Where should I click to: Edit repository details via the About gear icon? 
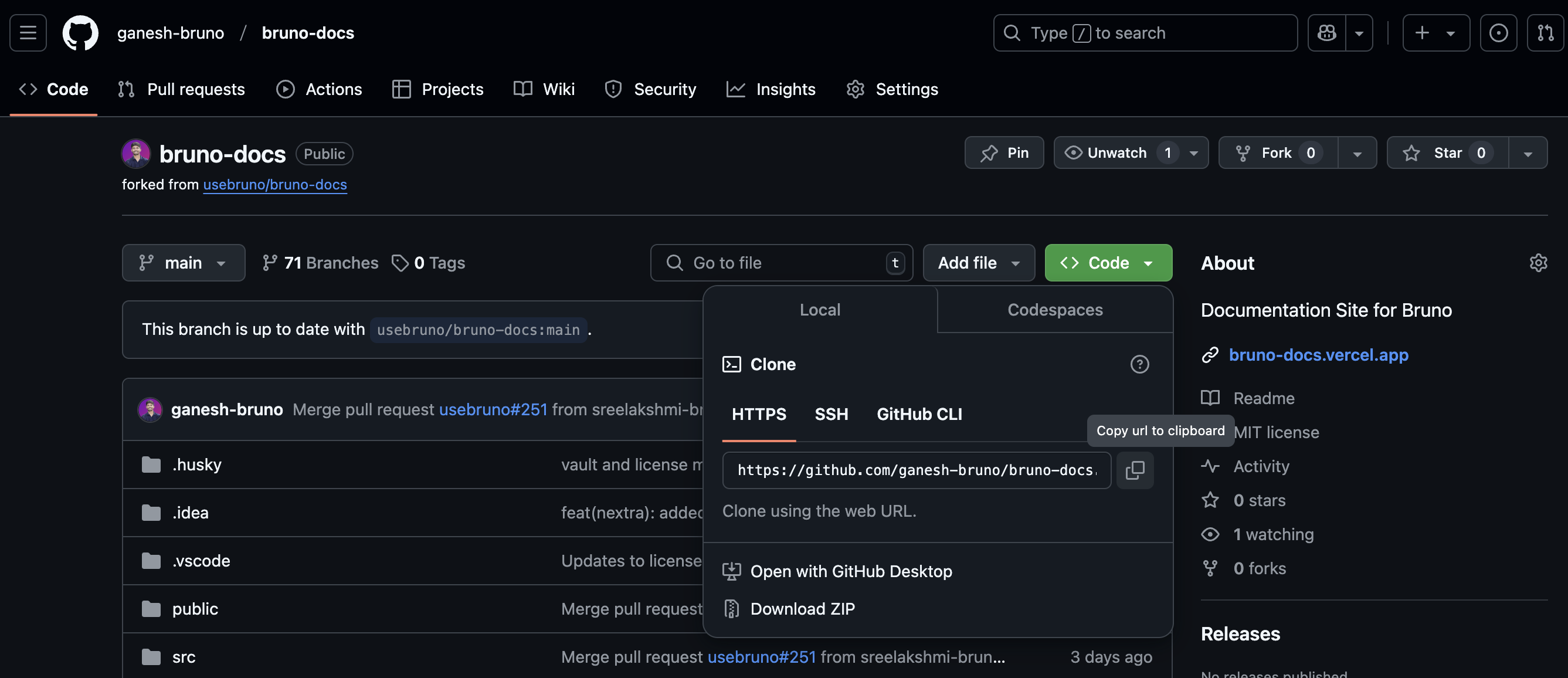pyautogui.click(x=1539, y=262)
